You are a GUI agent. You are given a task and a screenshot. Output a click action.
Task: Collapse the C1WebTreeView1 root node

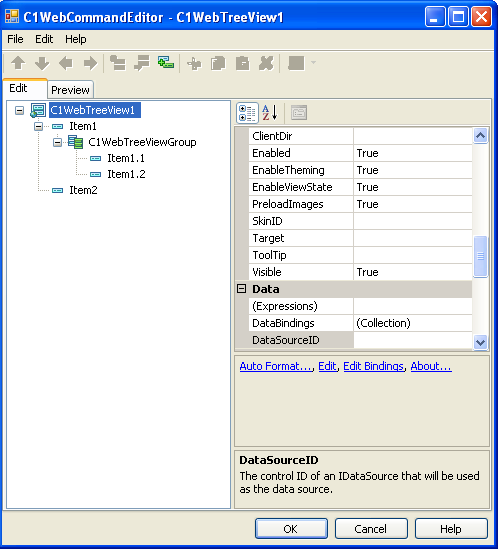pyautogui.click(x=20, y=111)
